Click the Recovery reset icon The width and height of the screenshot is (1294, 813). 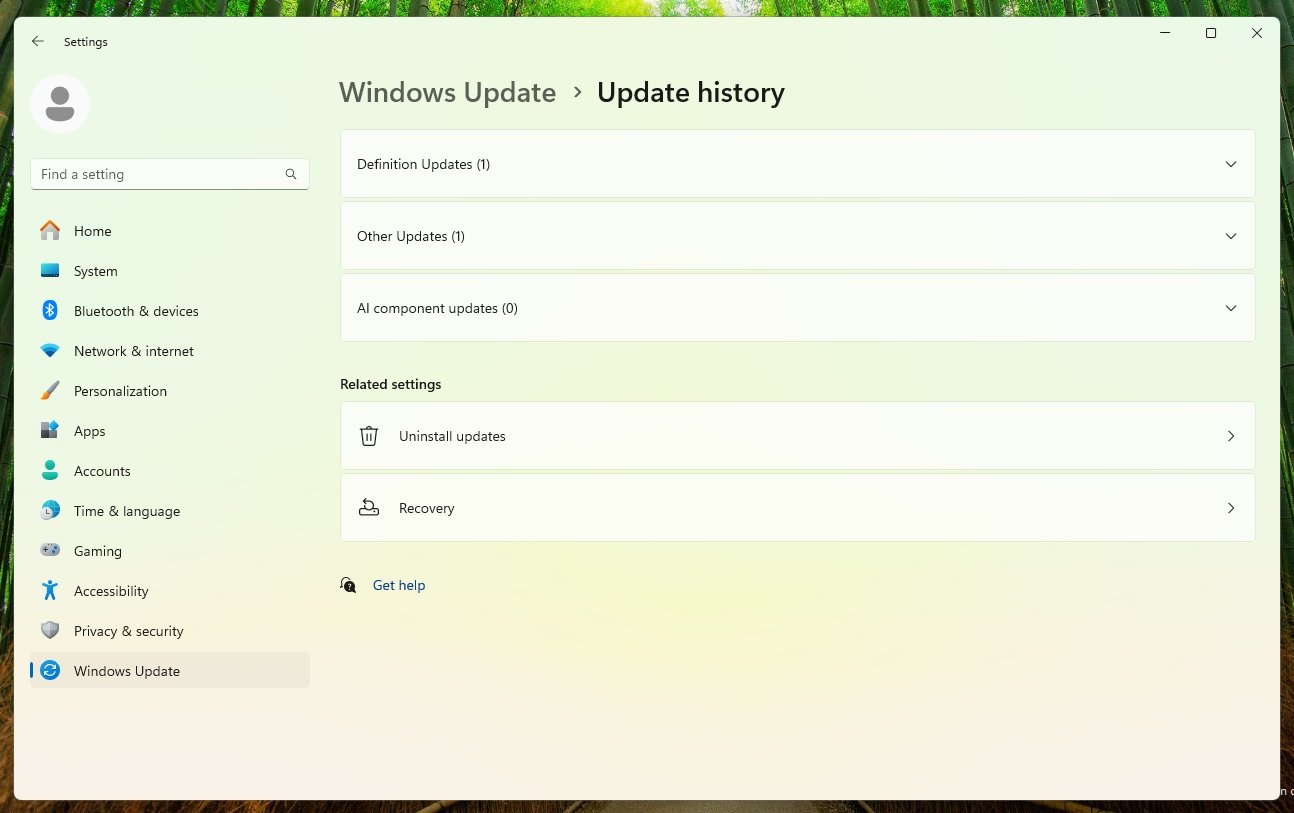coord(368,508)
